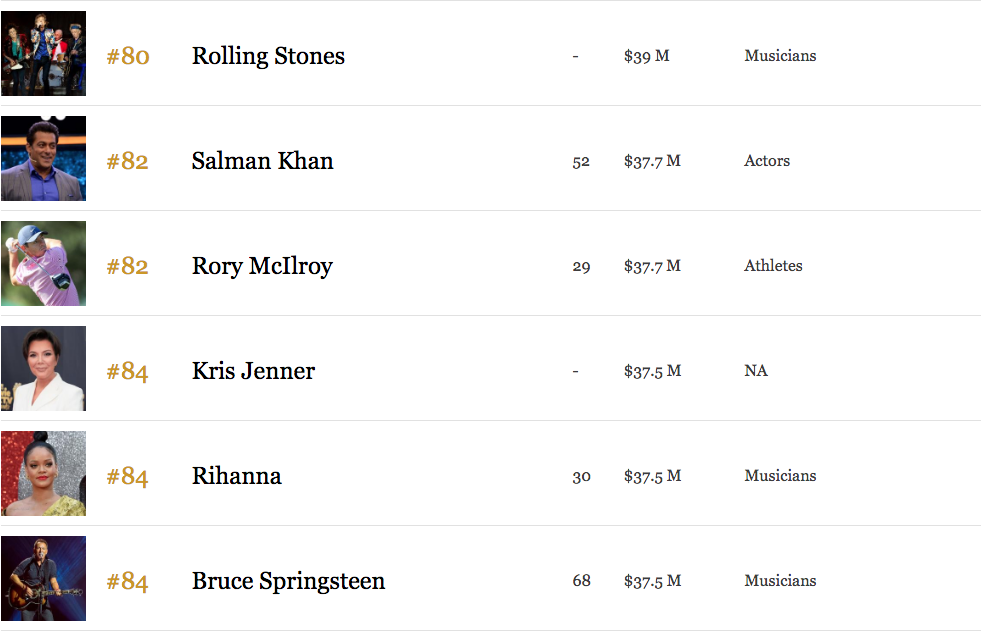Select the Athletes category for Rory McIlroy
Image resolution: width=983 pixels, height=632 pixels.
pyautogui.click(x=773, y=266)
